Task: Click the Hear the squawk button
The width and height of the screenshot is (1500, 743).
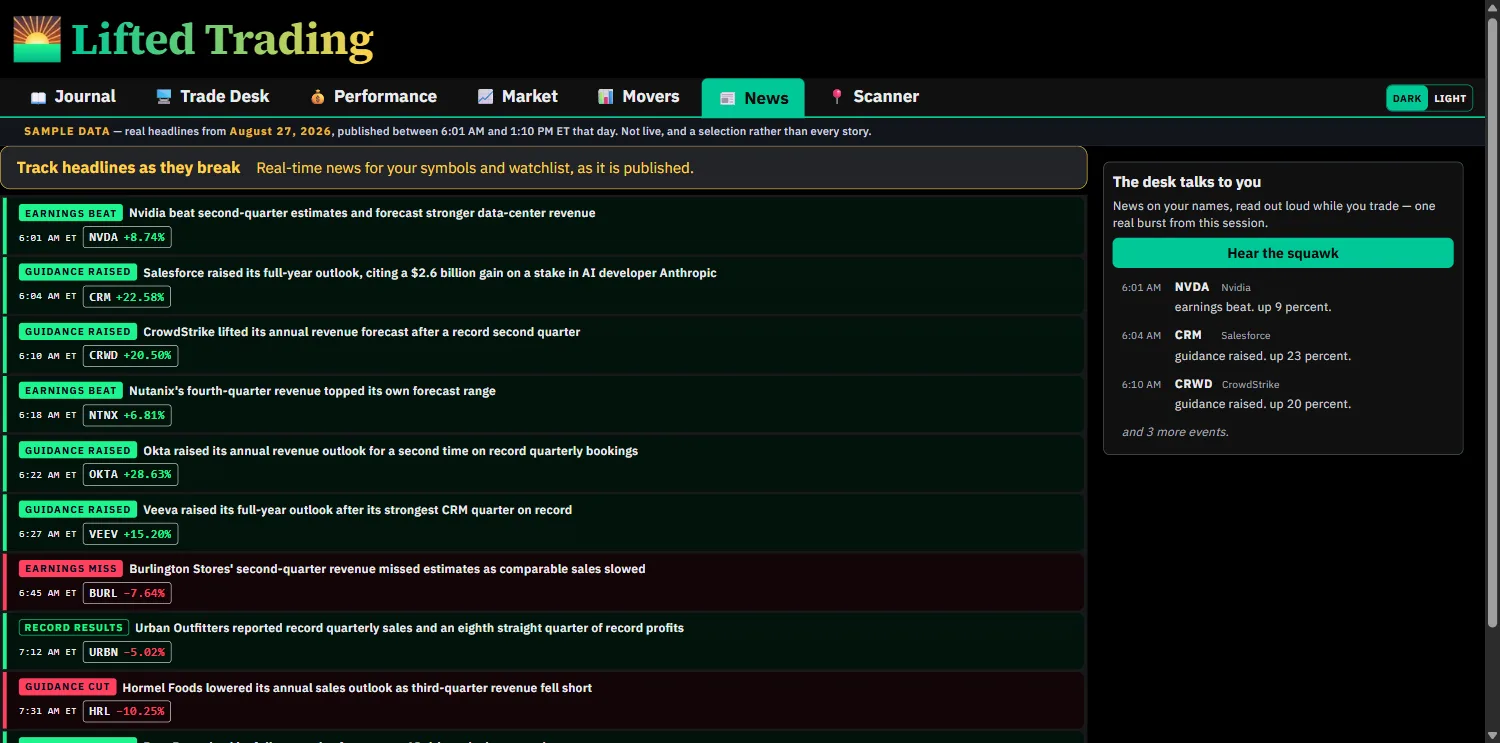Action: 1283,253
